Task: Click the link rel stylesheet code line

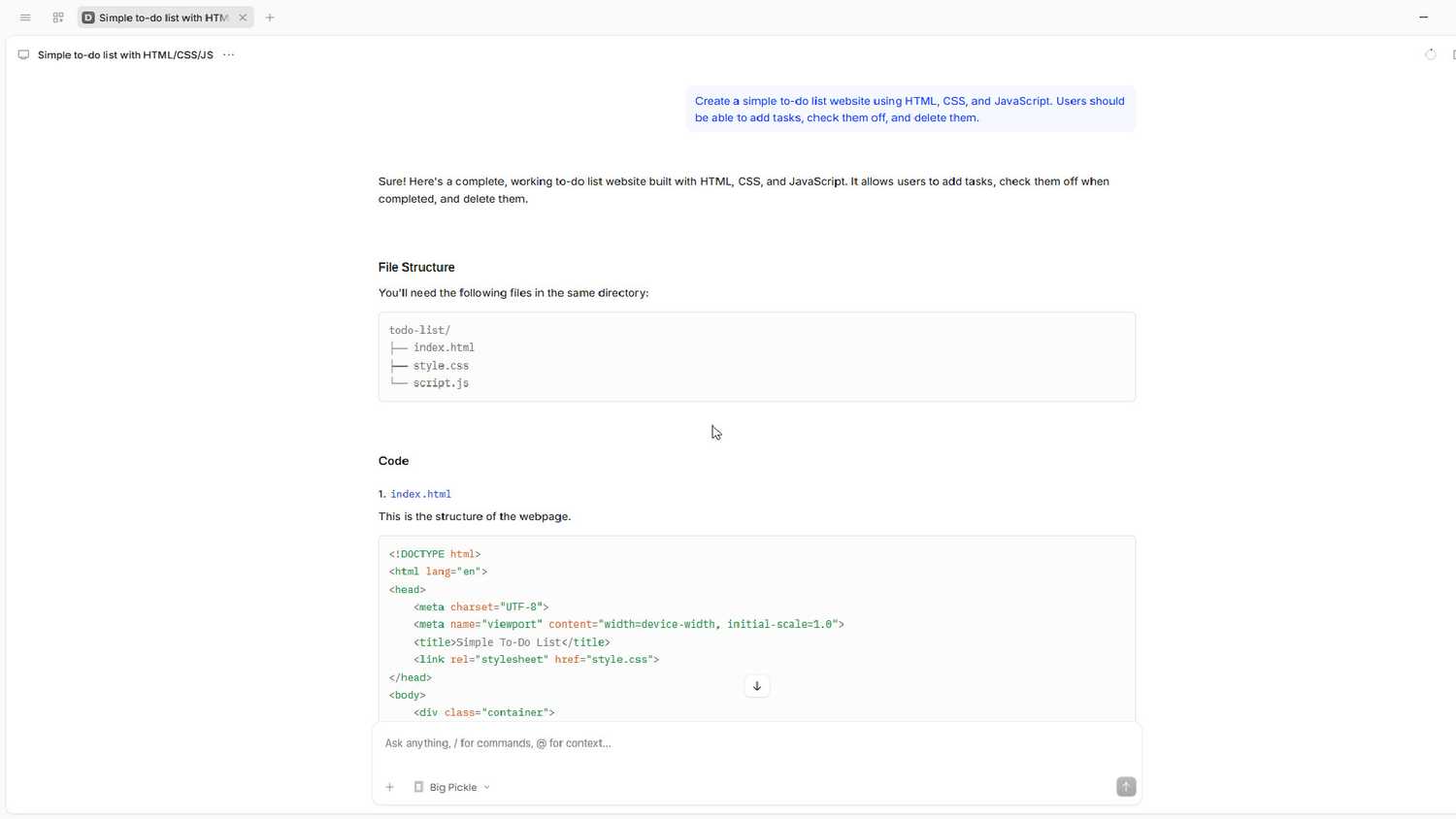Action: (x=536, y=660)
